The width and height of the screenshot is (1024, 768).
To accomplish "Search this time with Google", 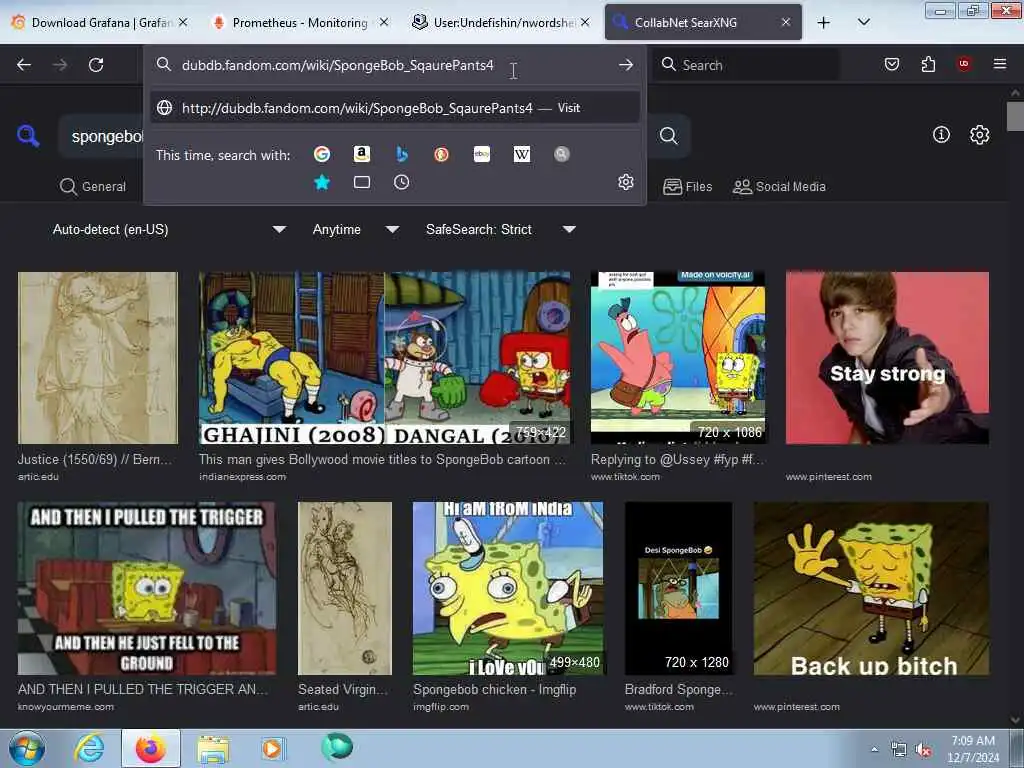I will 322,154.
